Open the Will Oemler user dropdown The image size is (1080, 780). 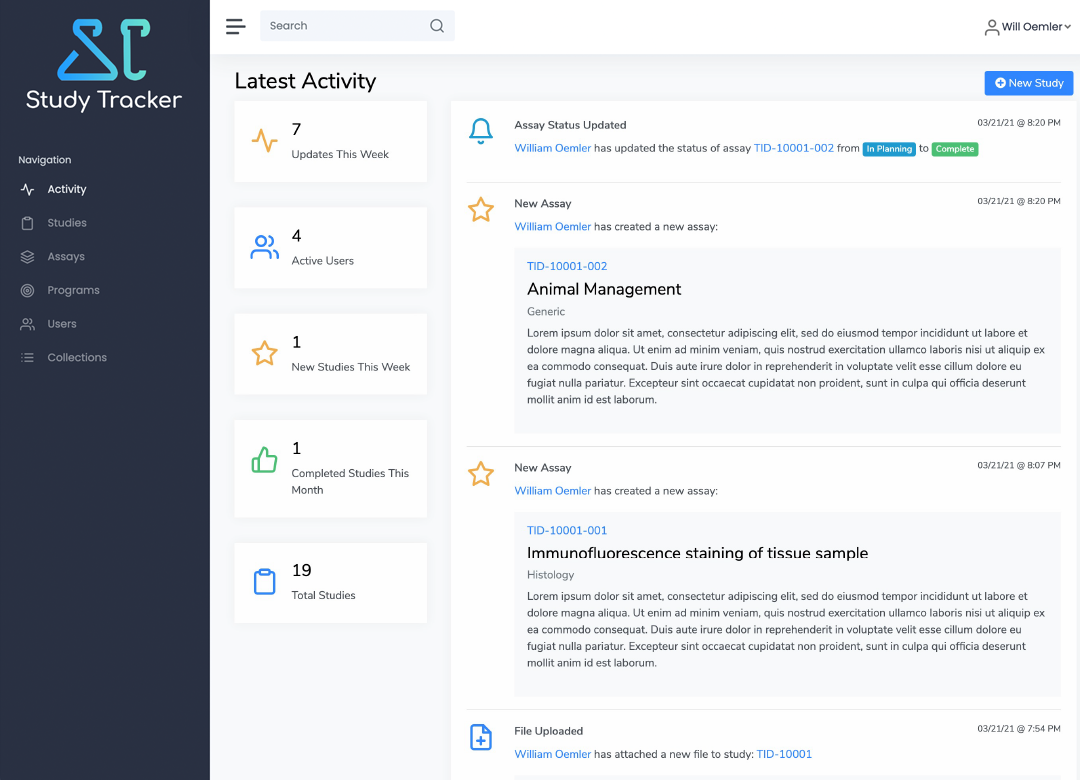pos(1027,27)
